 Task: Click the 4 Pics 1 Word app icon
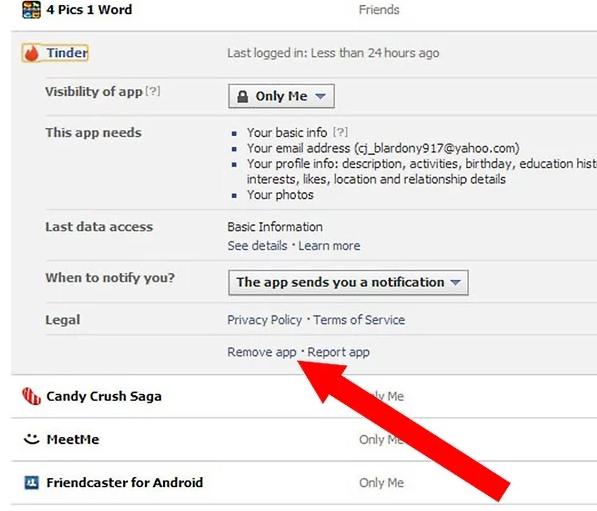pyautogui.click(x=31, y=10)
